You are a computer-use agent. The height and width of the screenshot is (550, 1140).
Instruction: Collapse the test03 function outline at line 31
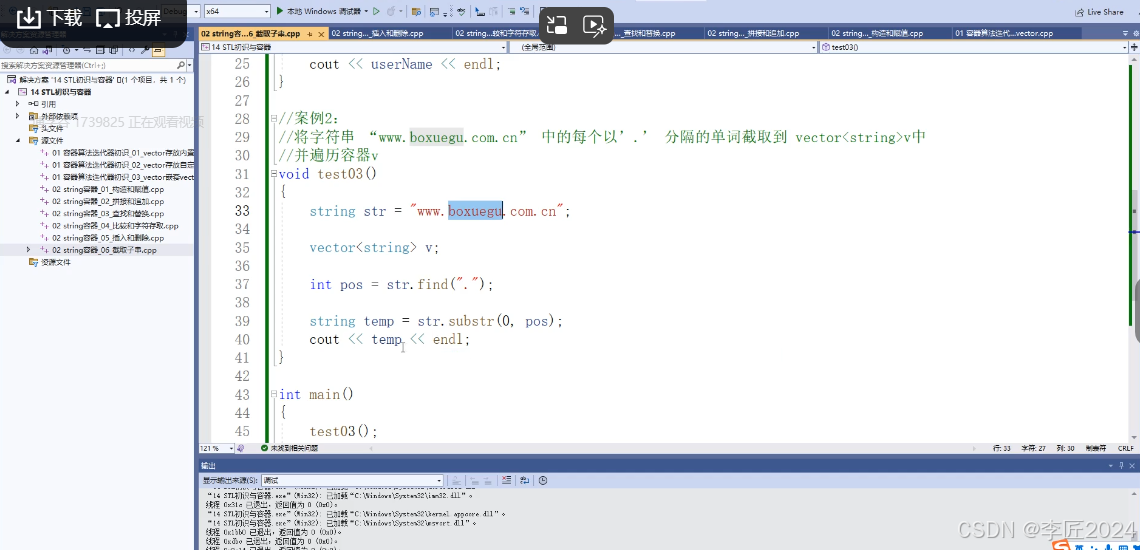pyautogui.click(x=273, y=174)
